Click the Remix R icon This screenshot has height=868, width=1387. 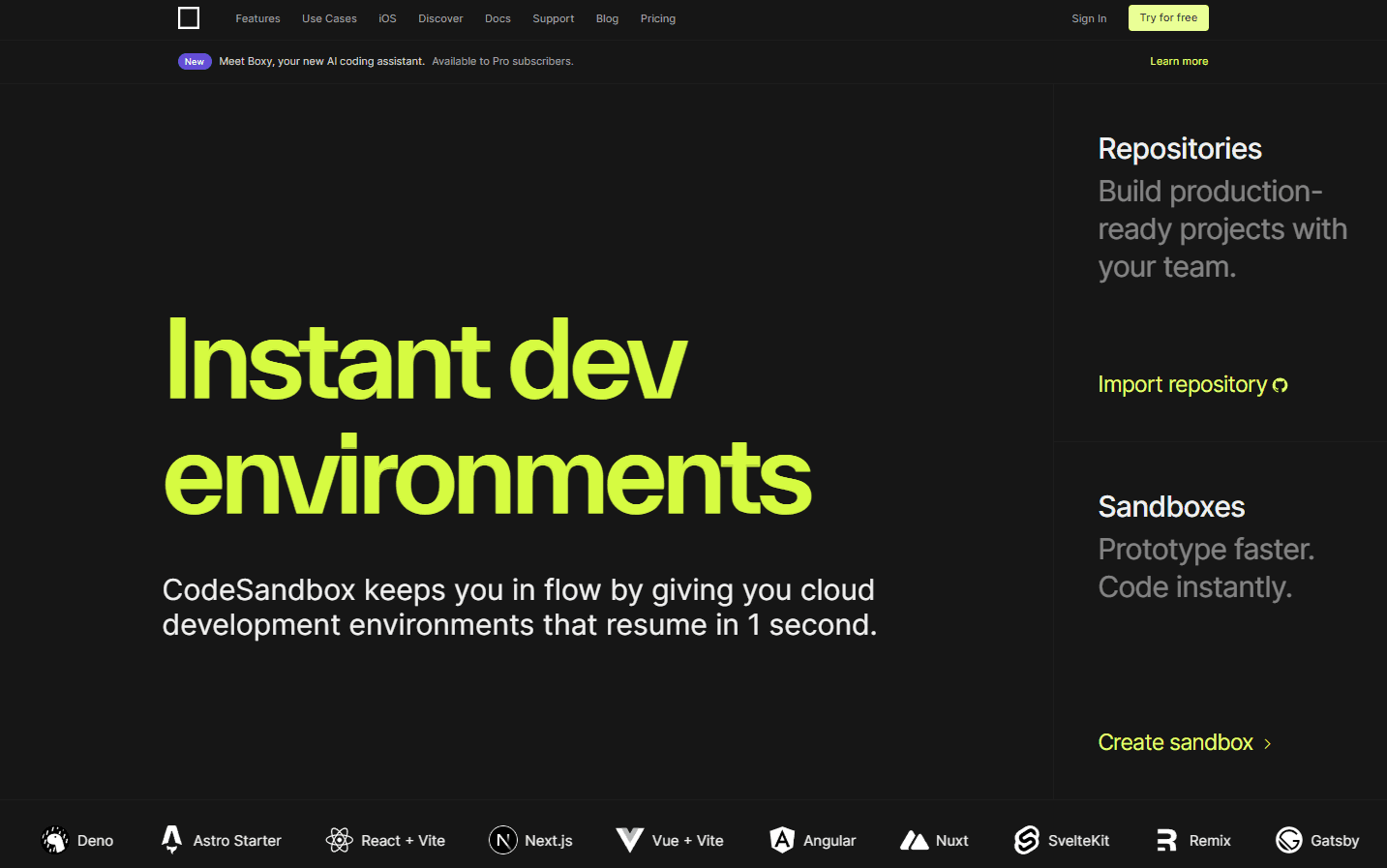pos(1167,840)
